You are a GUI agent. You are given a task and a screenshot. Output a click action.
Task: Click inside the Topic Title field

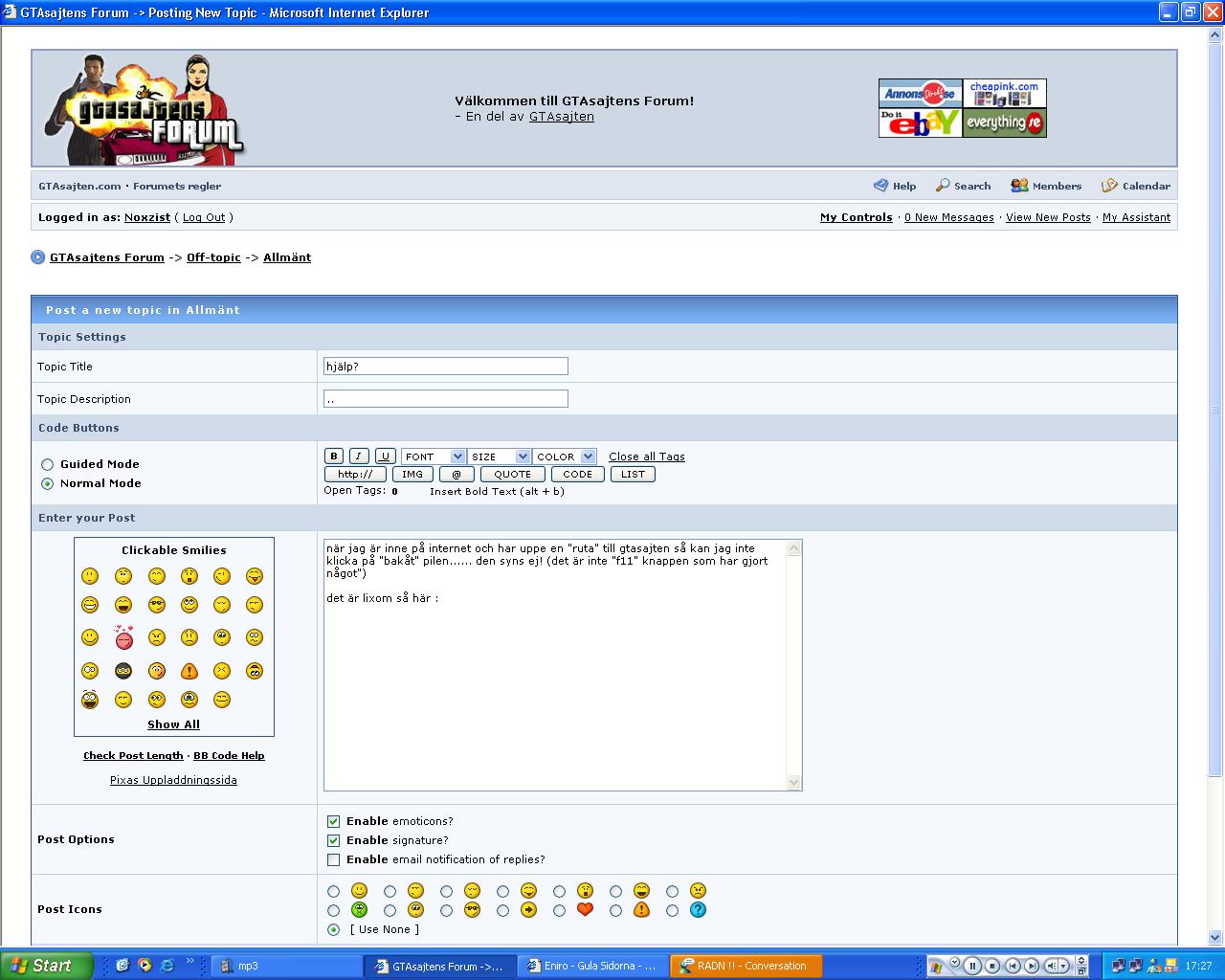tap(446, 367)
